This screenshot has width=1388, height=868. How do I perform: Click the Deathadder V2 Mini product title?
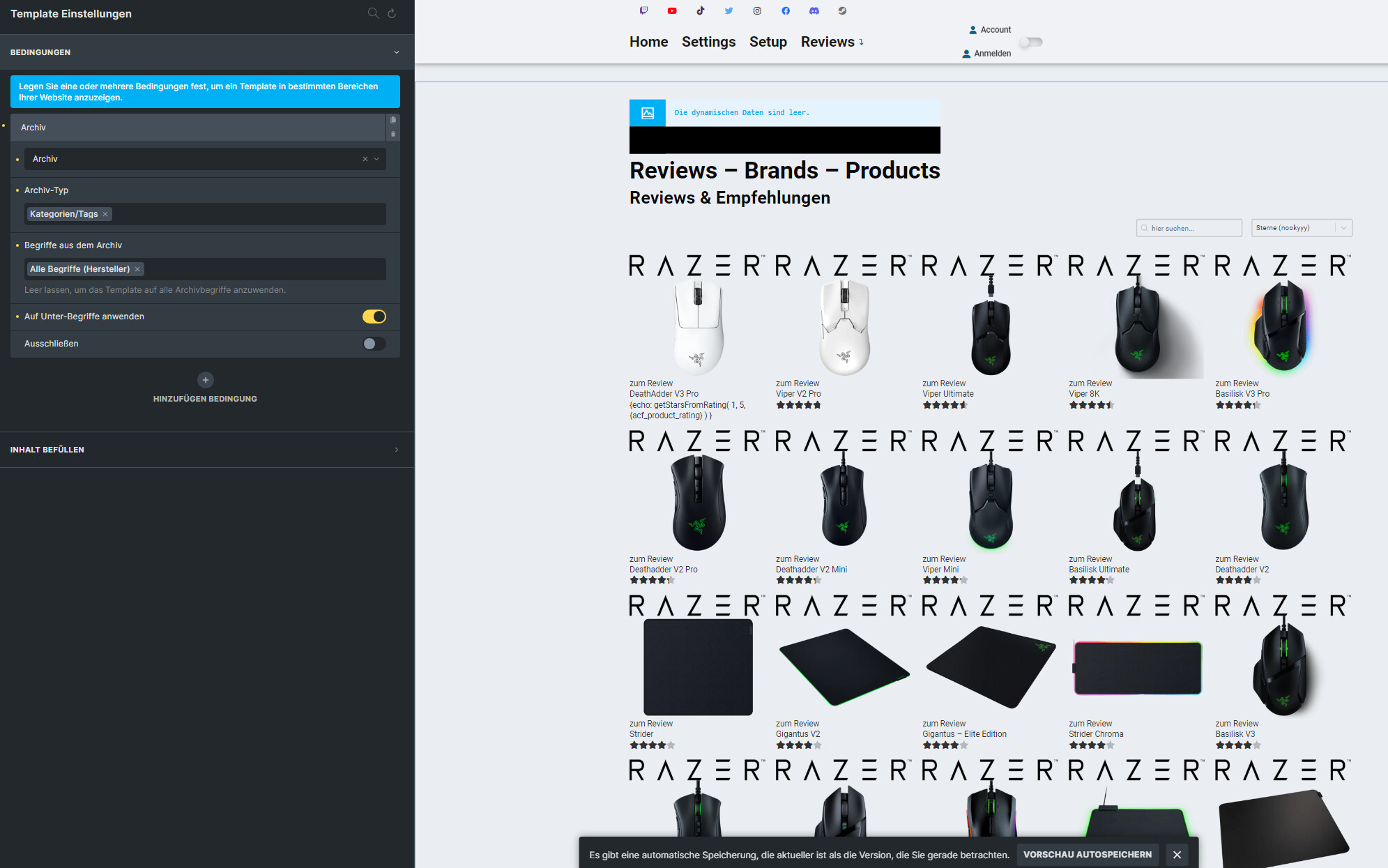pyautogui.click(x=811, y=570)
